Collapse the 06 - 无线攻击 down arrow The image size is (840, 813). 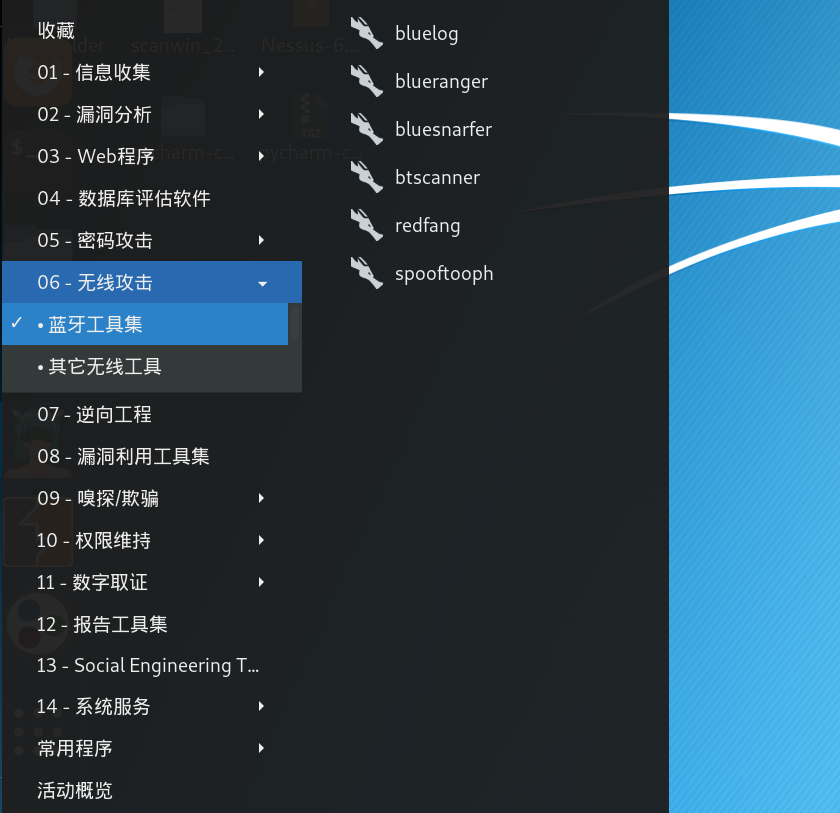pos(262,283)
